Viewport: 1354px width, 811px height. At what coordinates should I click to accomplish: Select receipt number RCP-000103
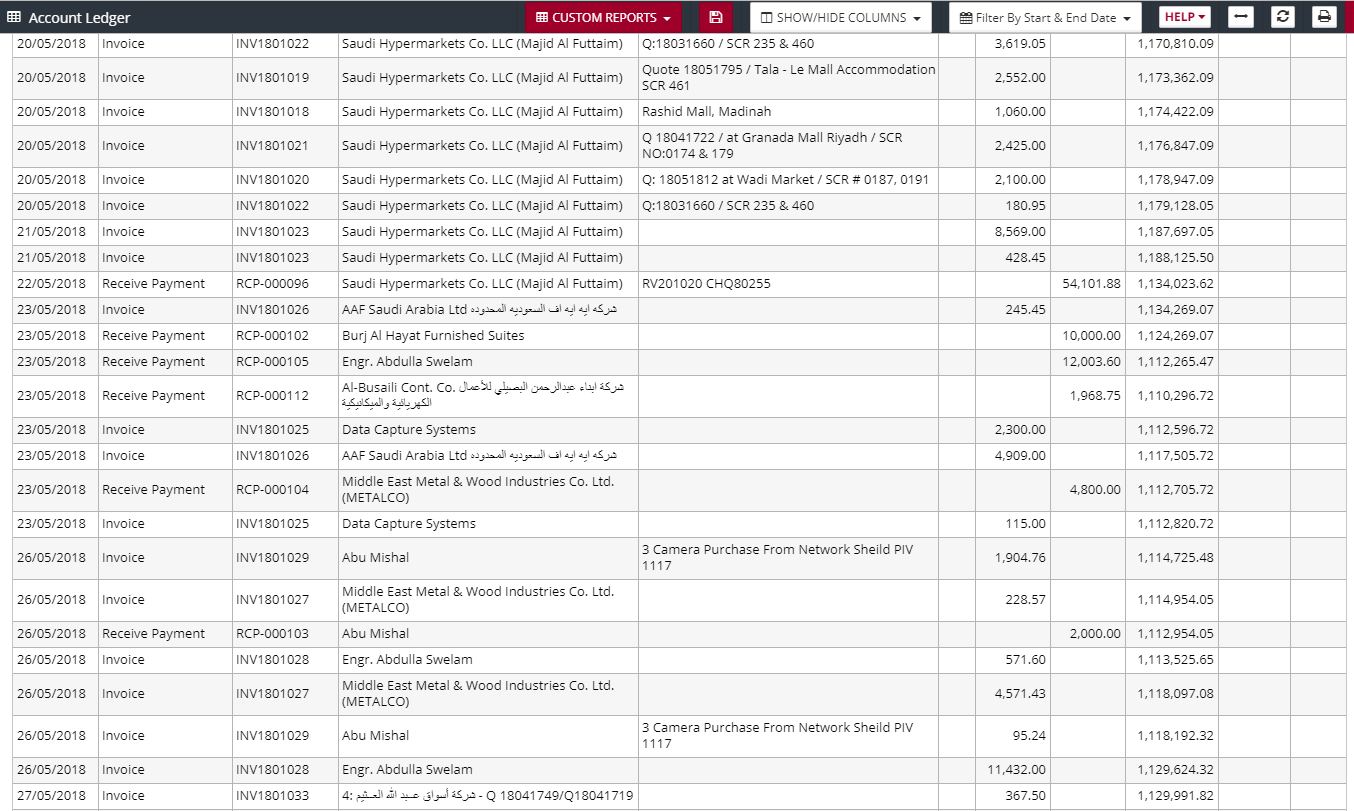pos(273,634)
